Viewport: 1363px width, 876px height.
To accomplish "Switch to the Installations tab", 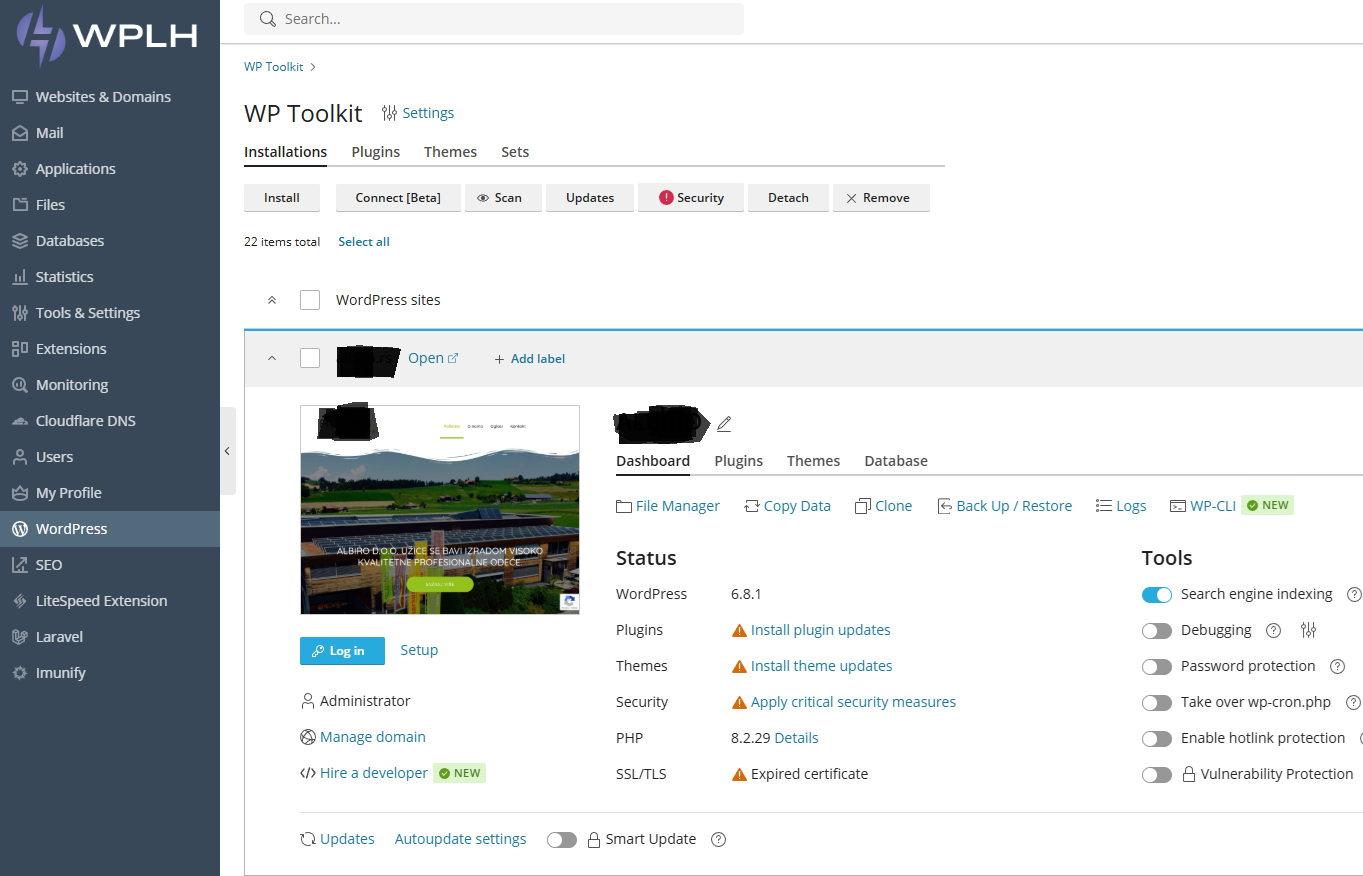I will click(x=285, y=152).
